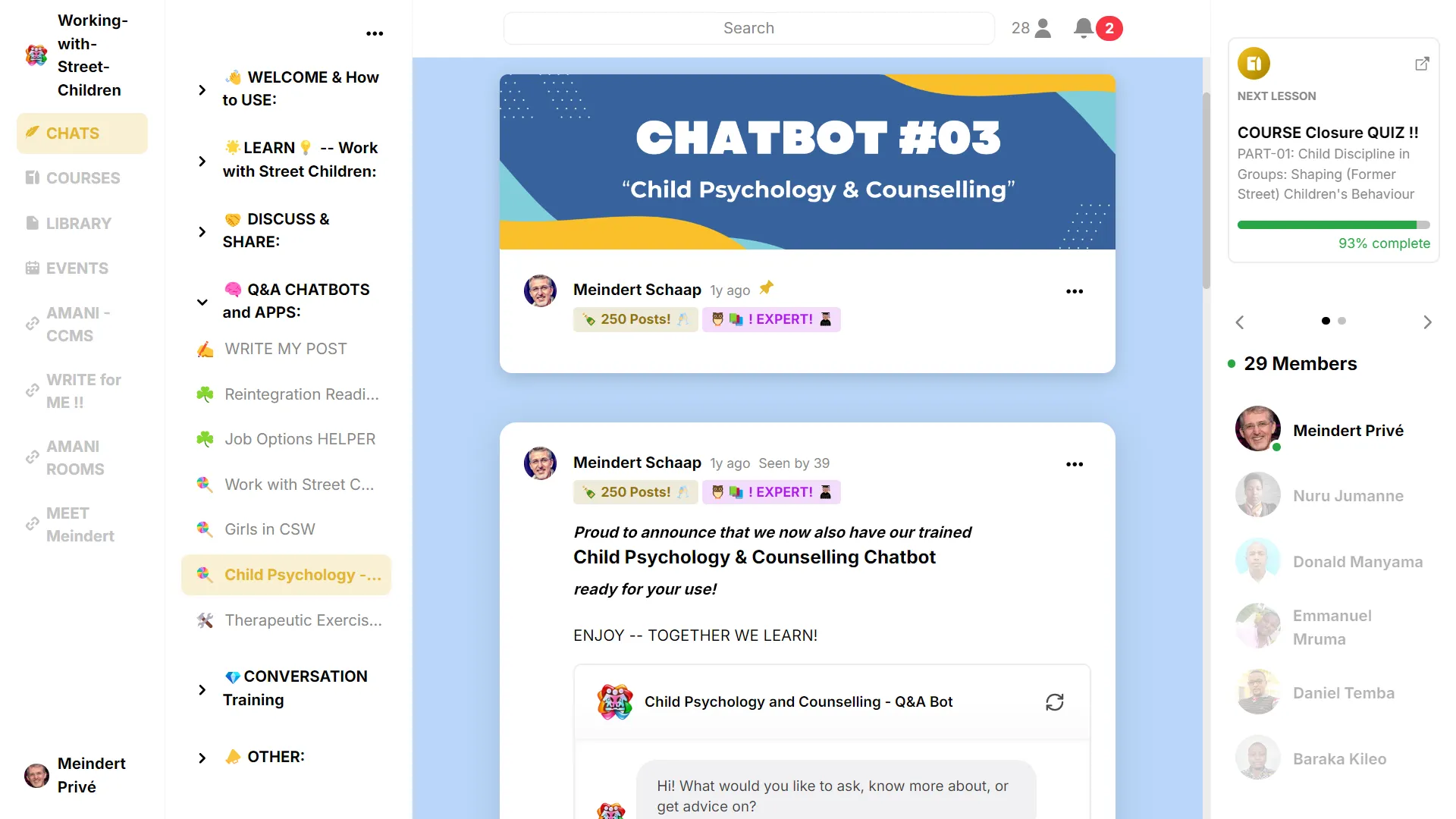The width and height of the screenshot is (1456, 819).
Task: Open the sidebar three-dot options menu
Action: (375, 33)
